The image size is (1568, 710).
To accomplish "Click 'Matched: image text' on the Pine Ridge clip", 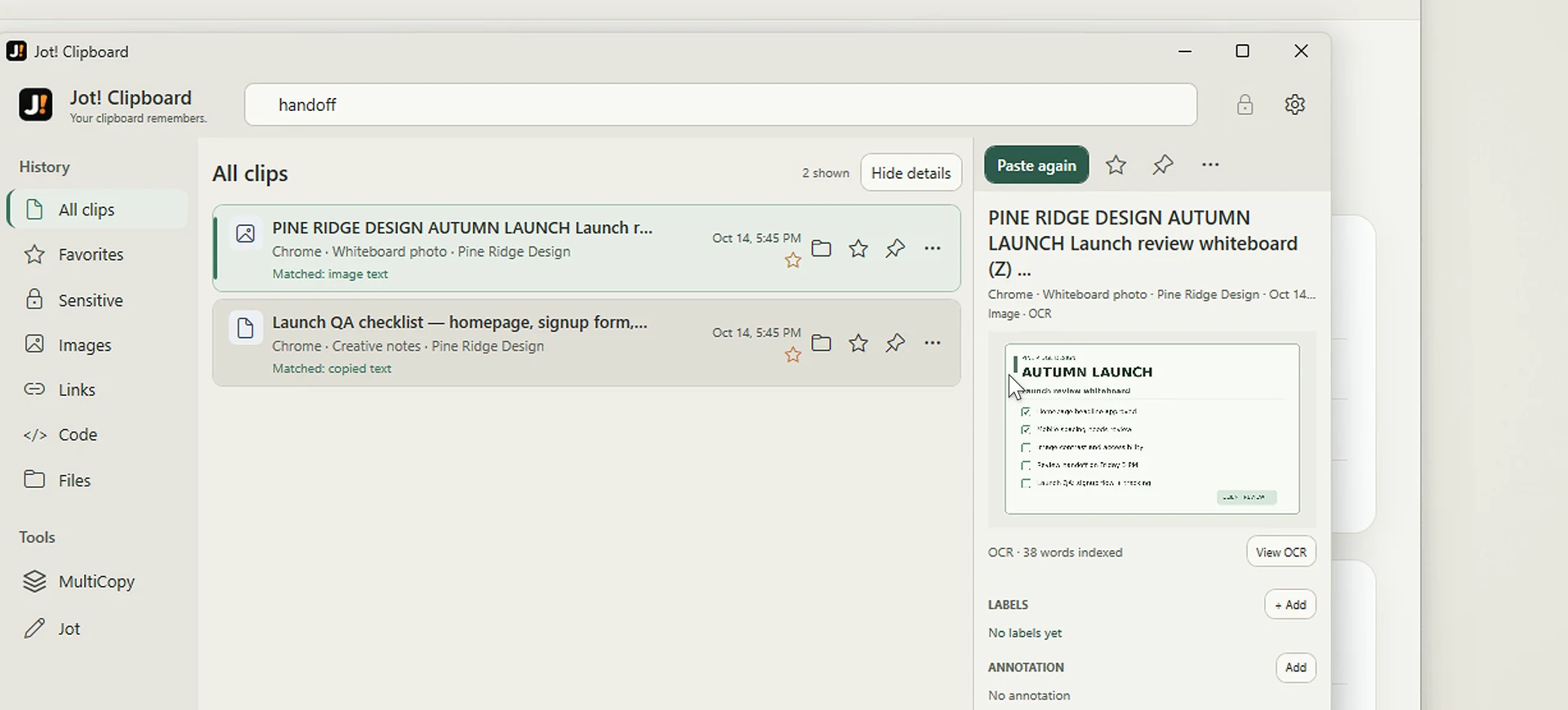I will click(330, 274).
